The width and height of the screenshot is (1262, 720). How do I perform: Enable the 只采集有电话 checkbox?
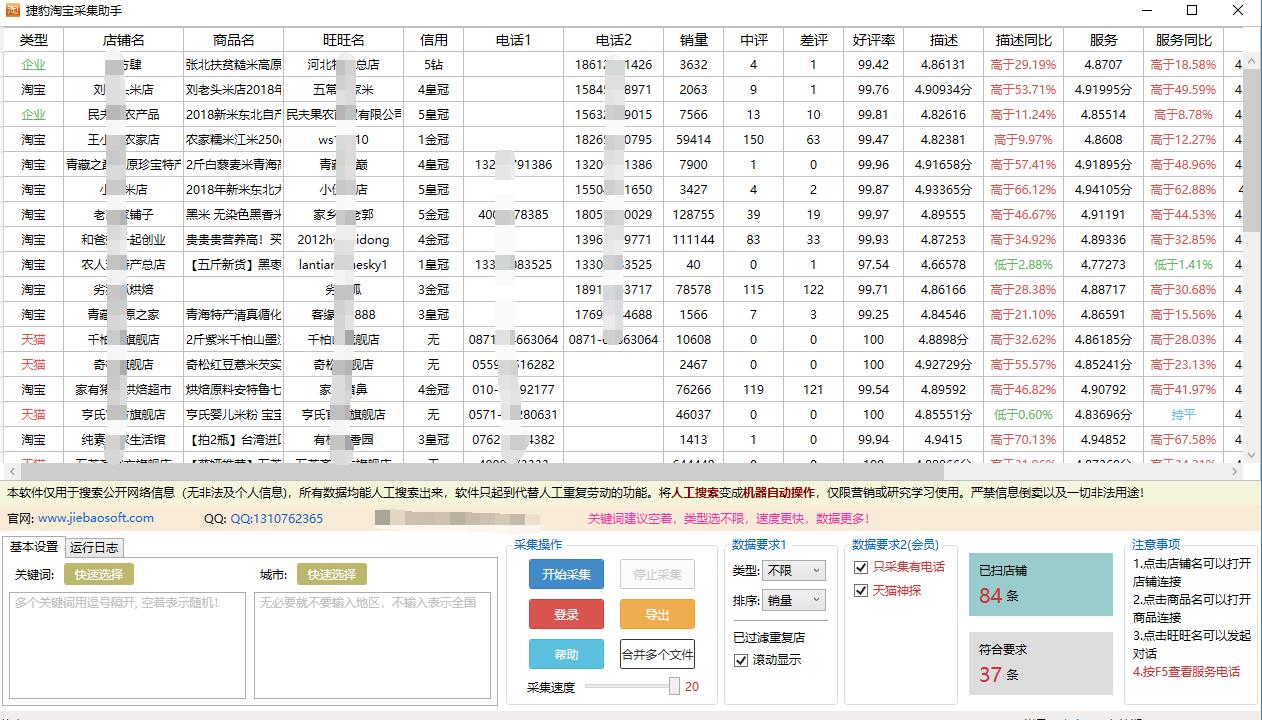pyautogui.click(x=861, y=567)
